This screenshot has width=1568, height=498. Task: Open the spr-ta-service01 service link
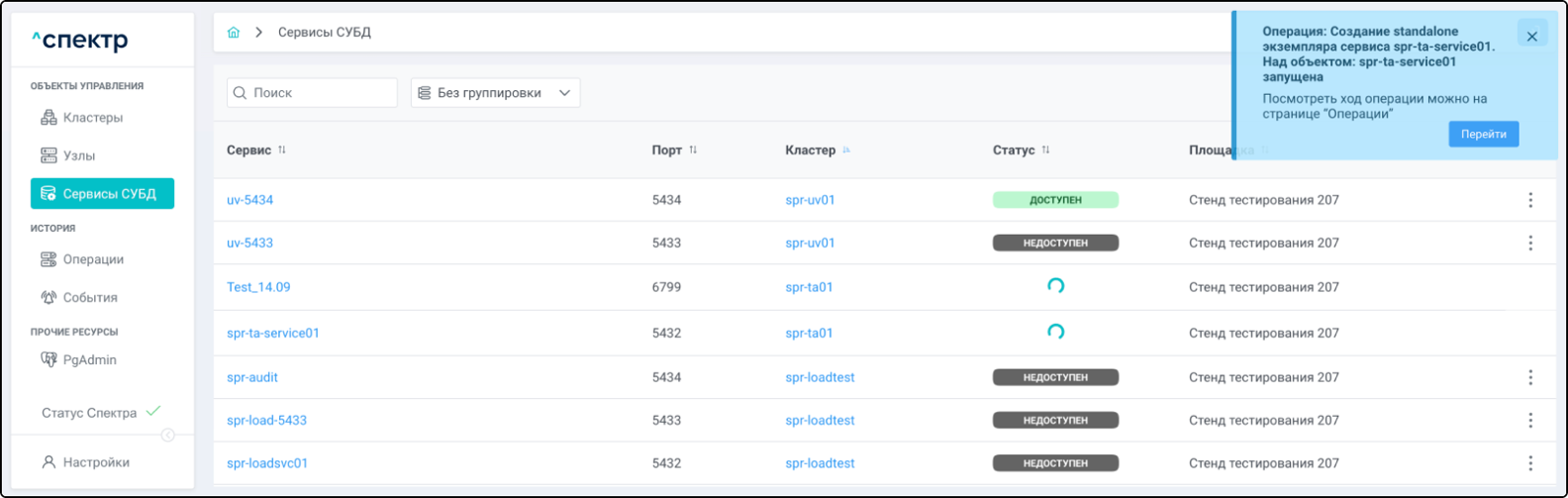[x=273, y=334]
